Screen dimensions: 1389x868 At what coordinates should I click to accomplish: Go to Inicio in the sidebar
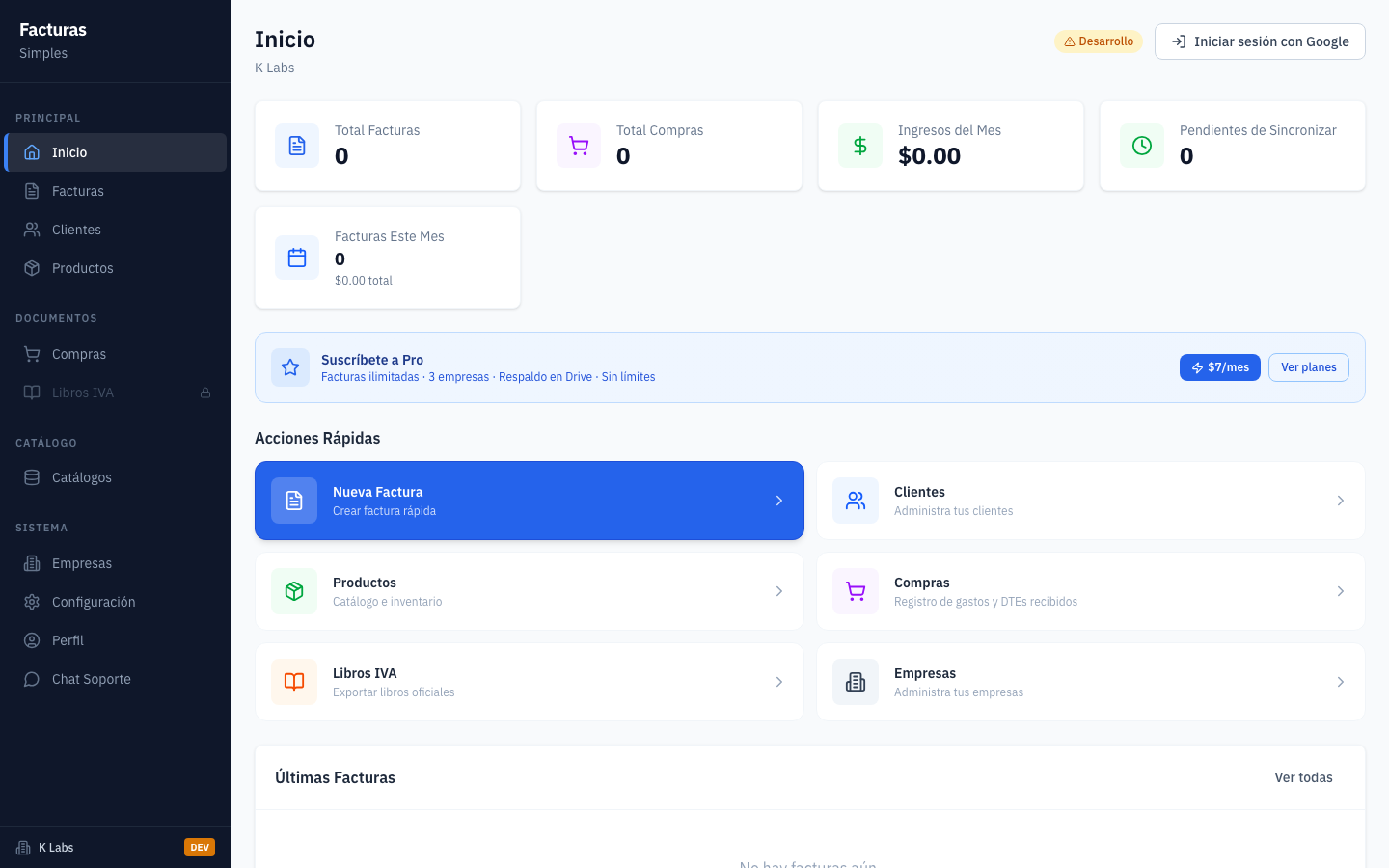[116, 152]
